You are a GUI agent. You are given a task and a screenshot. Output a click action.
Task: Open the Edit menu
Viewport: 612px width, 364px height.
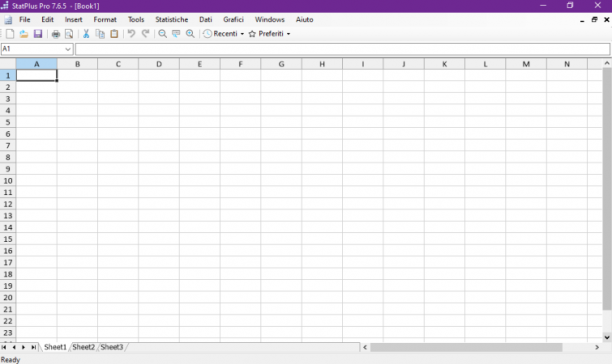click(x=48, y=20)
